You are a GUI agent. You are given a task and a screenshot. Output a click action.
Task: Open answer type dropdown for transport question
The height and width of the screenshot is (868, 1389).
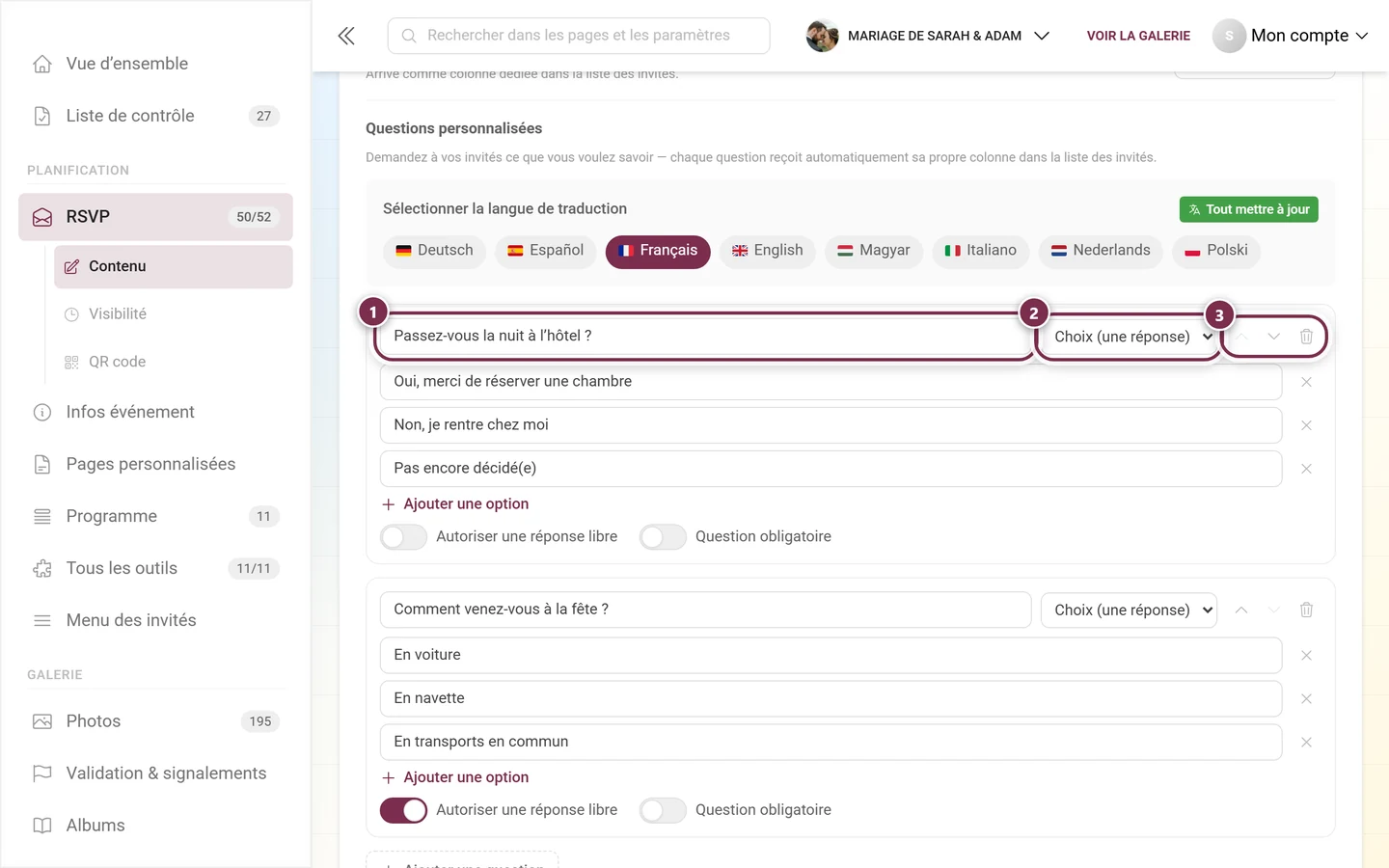tap(1129, 610)
